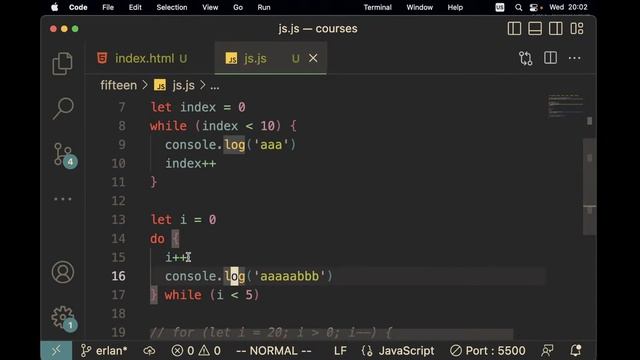This screenshot has height=360, width=640.
Task: Open the Apple menu
Action: (x=54, y=7)
